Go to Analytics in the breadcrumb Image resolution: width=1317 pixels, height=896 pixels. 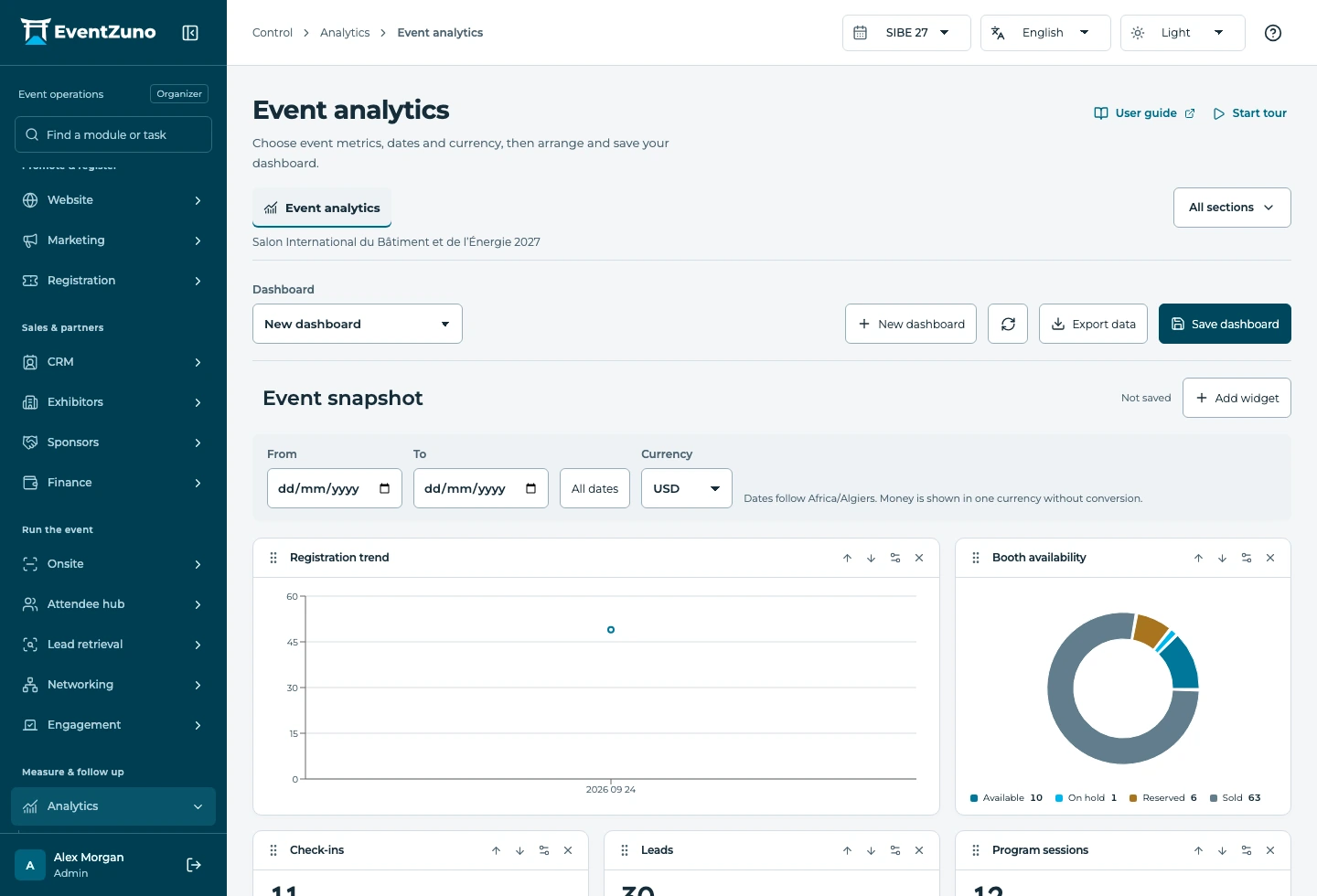pos(345,33)
